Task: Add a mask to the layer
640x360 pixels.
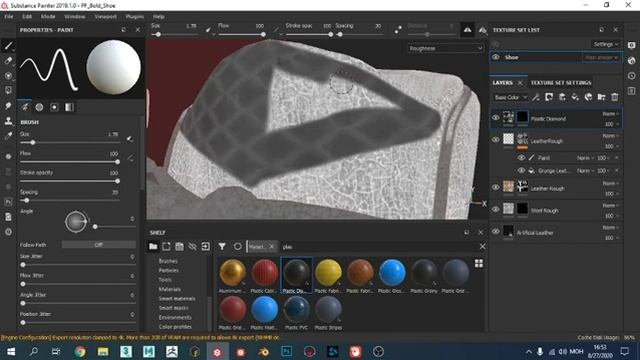Action: point(549,97)
